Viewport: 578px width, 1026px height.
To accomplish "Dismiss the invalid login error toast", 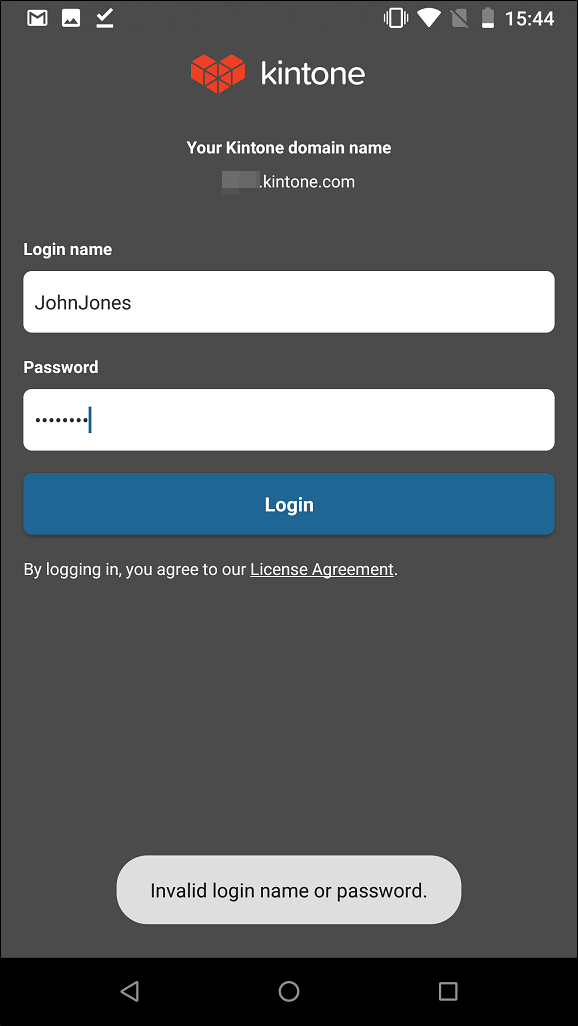I will click(288, 889).
